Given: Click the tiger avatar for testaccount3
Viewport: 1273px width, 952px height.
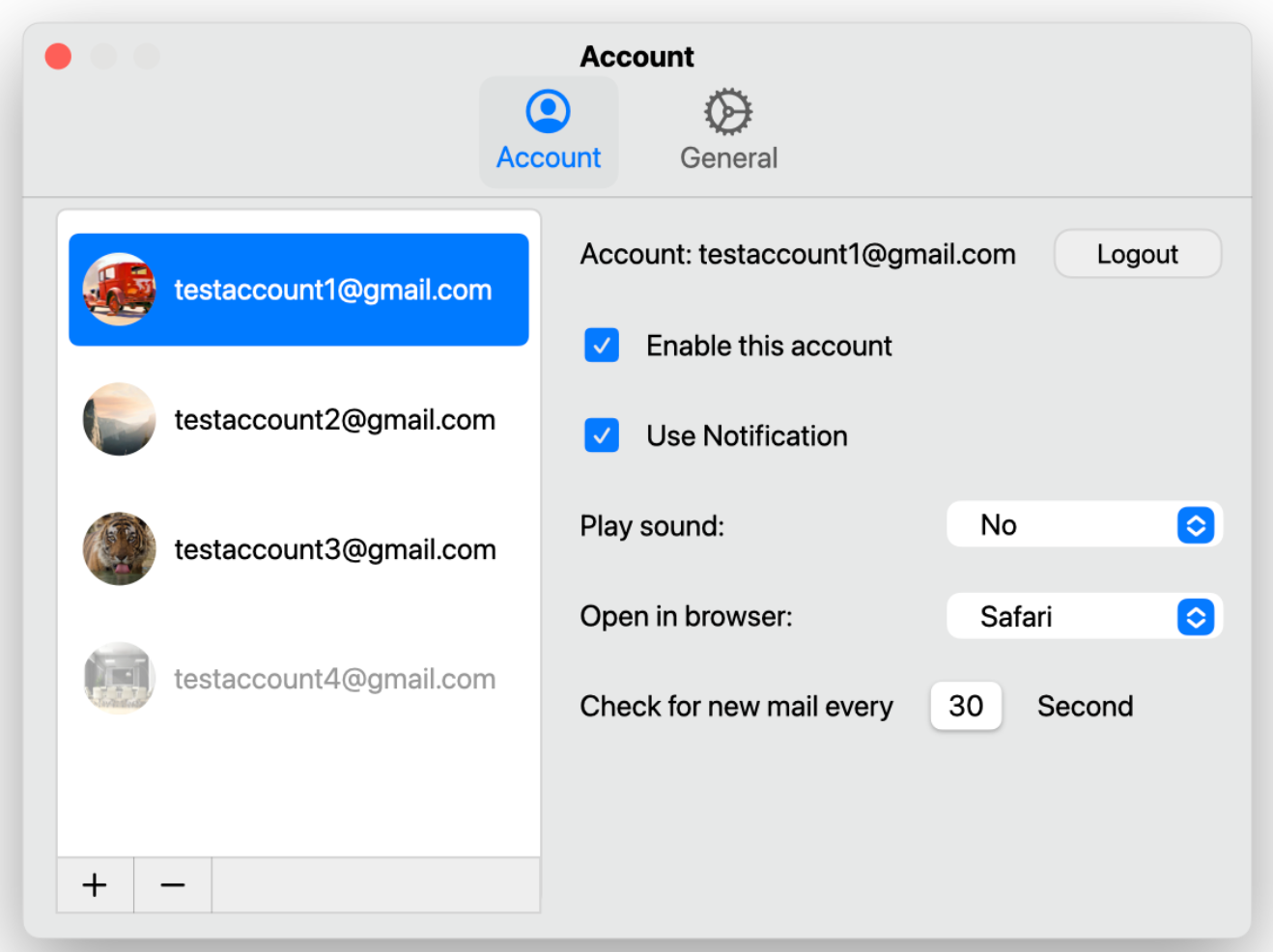Looking at the screenshot, I should [x=119, y=548].
